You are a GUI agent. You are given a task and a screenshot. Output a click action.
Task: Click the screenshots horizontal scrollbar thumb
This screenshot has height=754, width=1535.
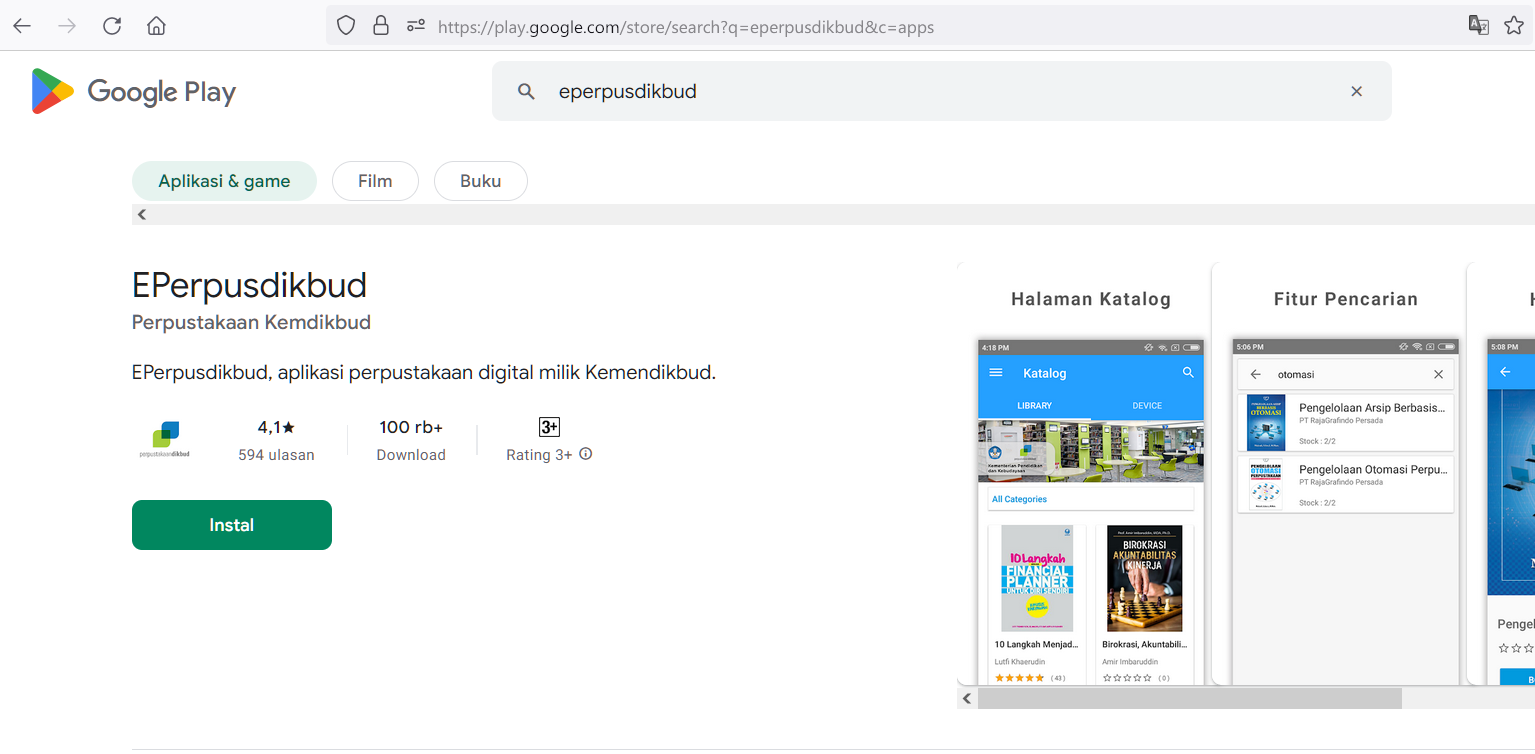pyautogui.click(x=1190, y=698)
